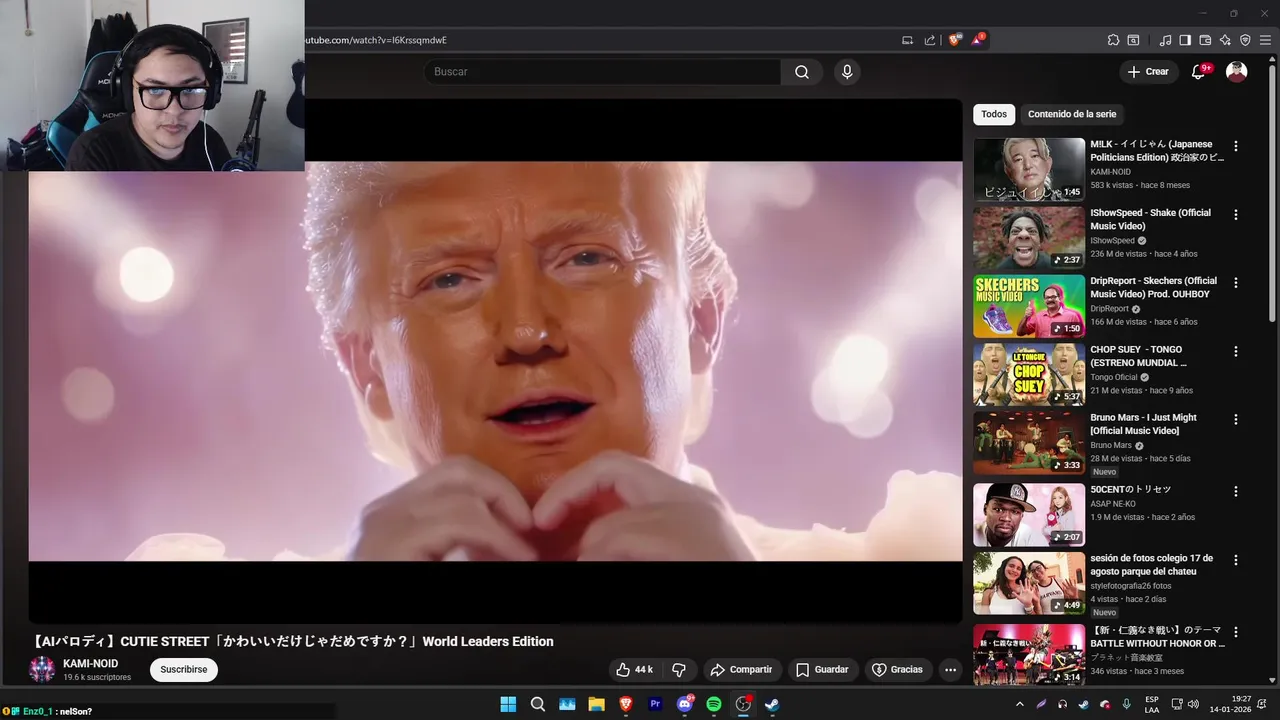1280x720 pixels.
Task: Open options for Bruno Mars I Just Might
Action: (1235, 419)
